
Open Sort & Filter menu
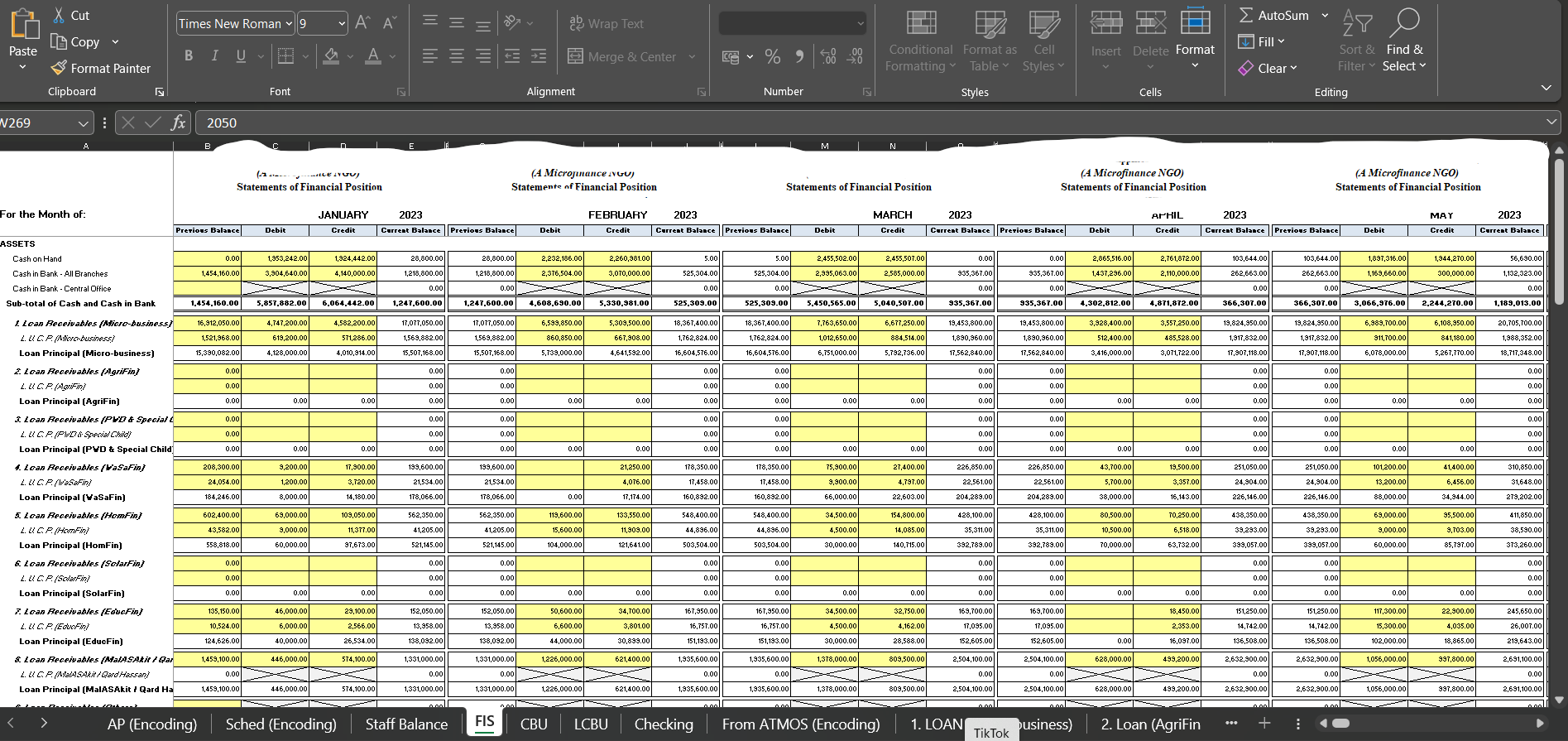click(x=1357, y=41)
